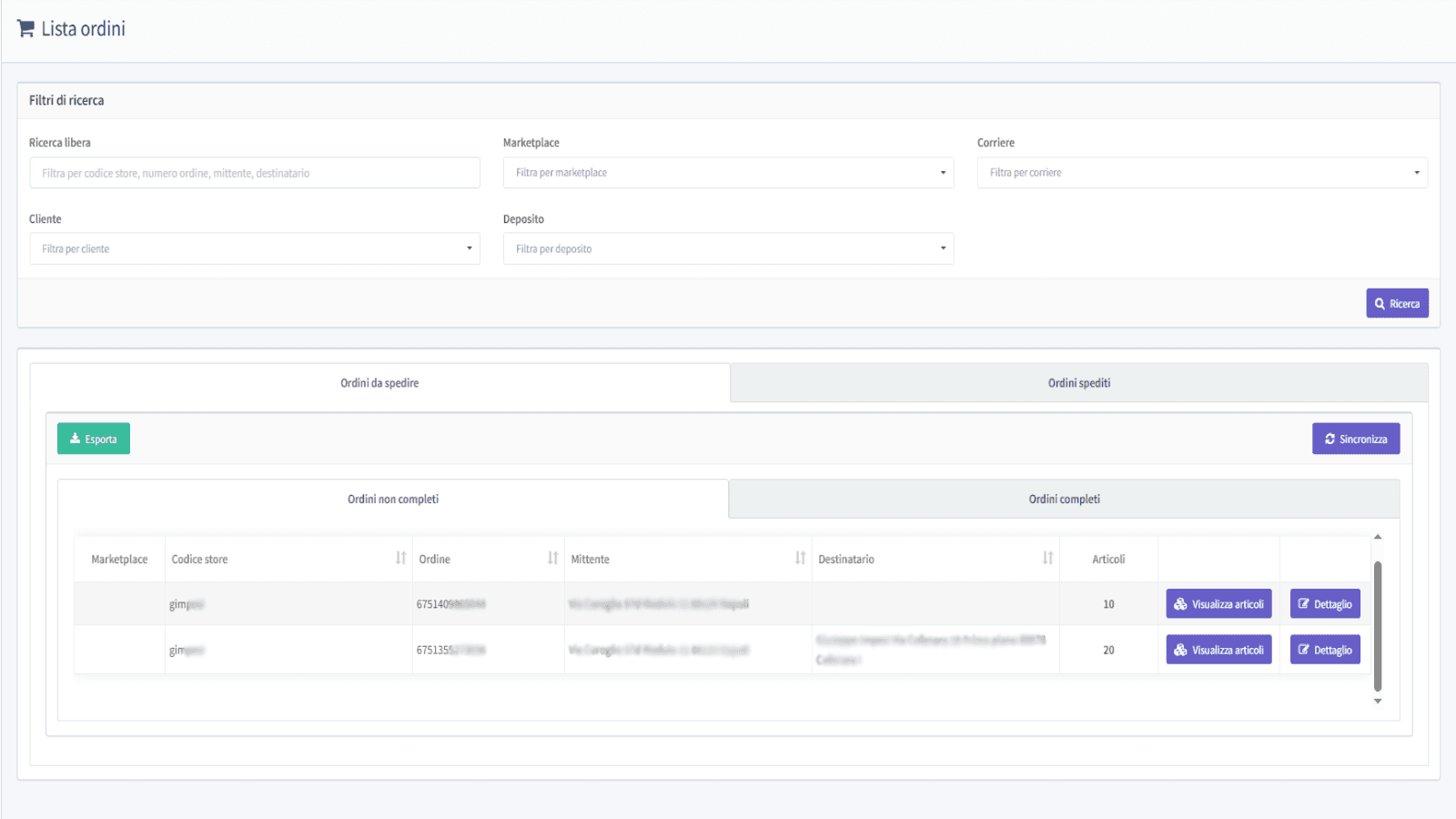Select the Ordini completi tab
Image resolution: width=1456 pixels, height=819 pixels.
click(1064, 500)
